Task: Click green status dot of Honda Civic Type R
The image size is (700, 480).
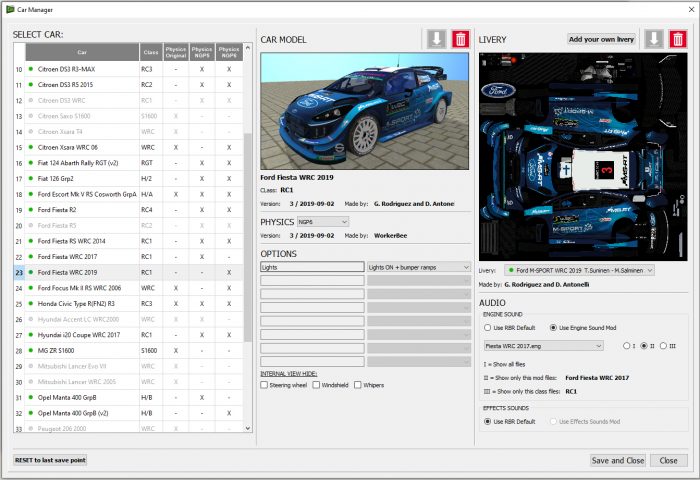Action: point(31,303)
